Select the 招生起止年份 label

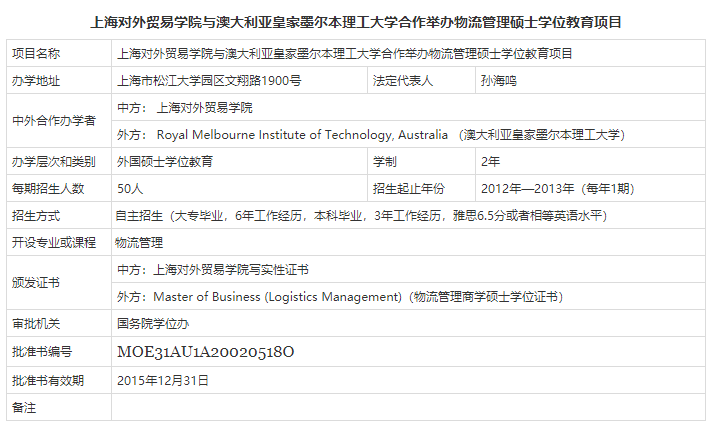(x=409, y=189)
